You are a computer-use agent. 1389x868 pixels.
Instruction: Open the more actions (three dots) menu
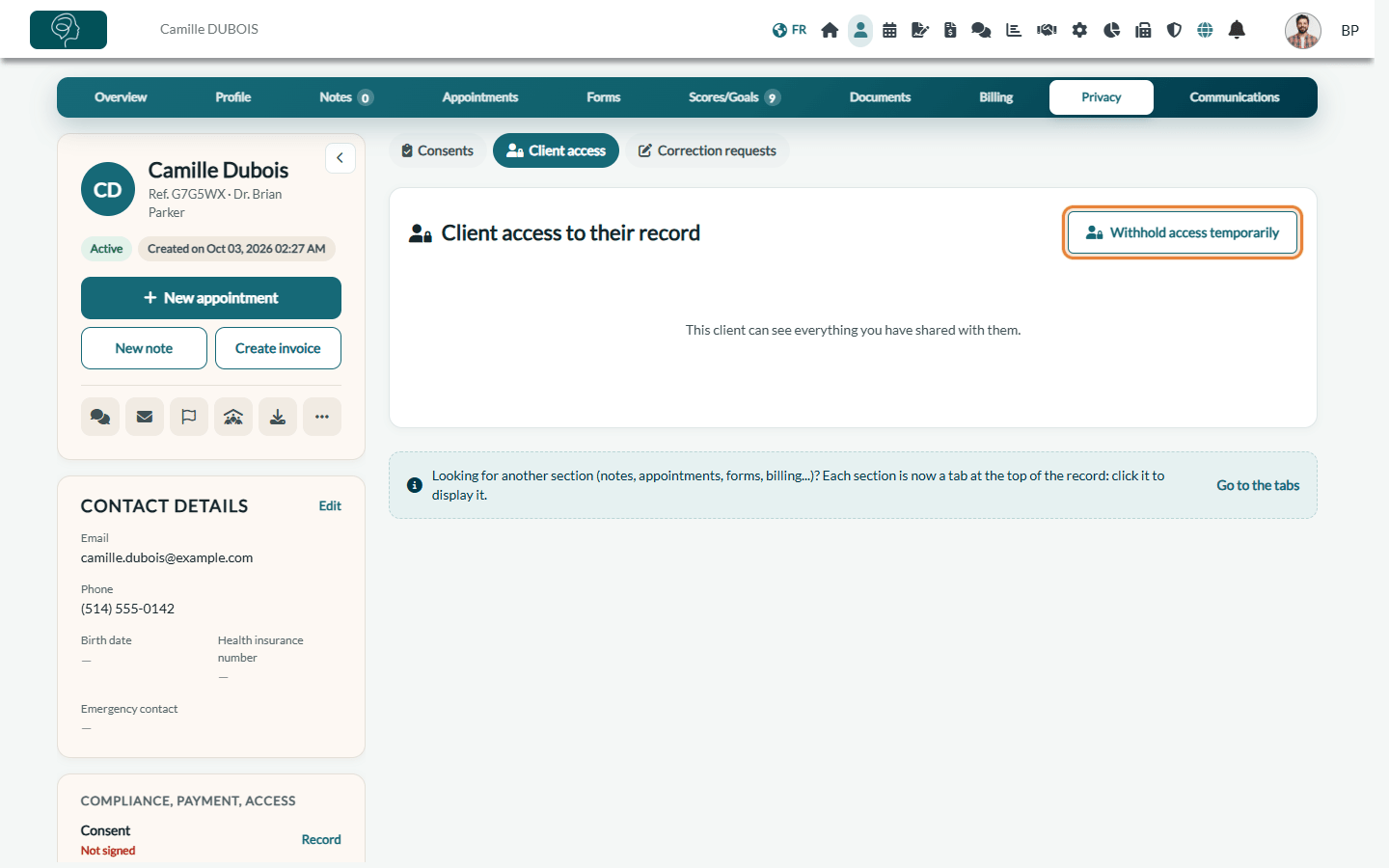(x=322, y=417)
